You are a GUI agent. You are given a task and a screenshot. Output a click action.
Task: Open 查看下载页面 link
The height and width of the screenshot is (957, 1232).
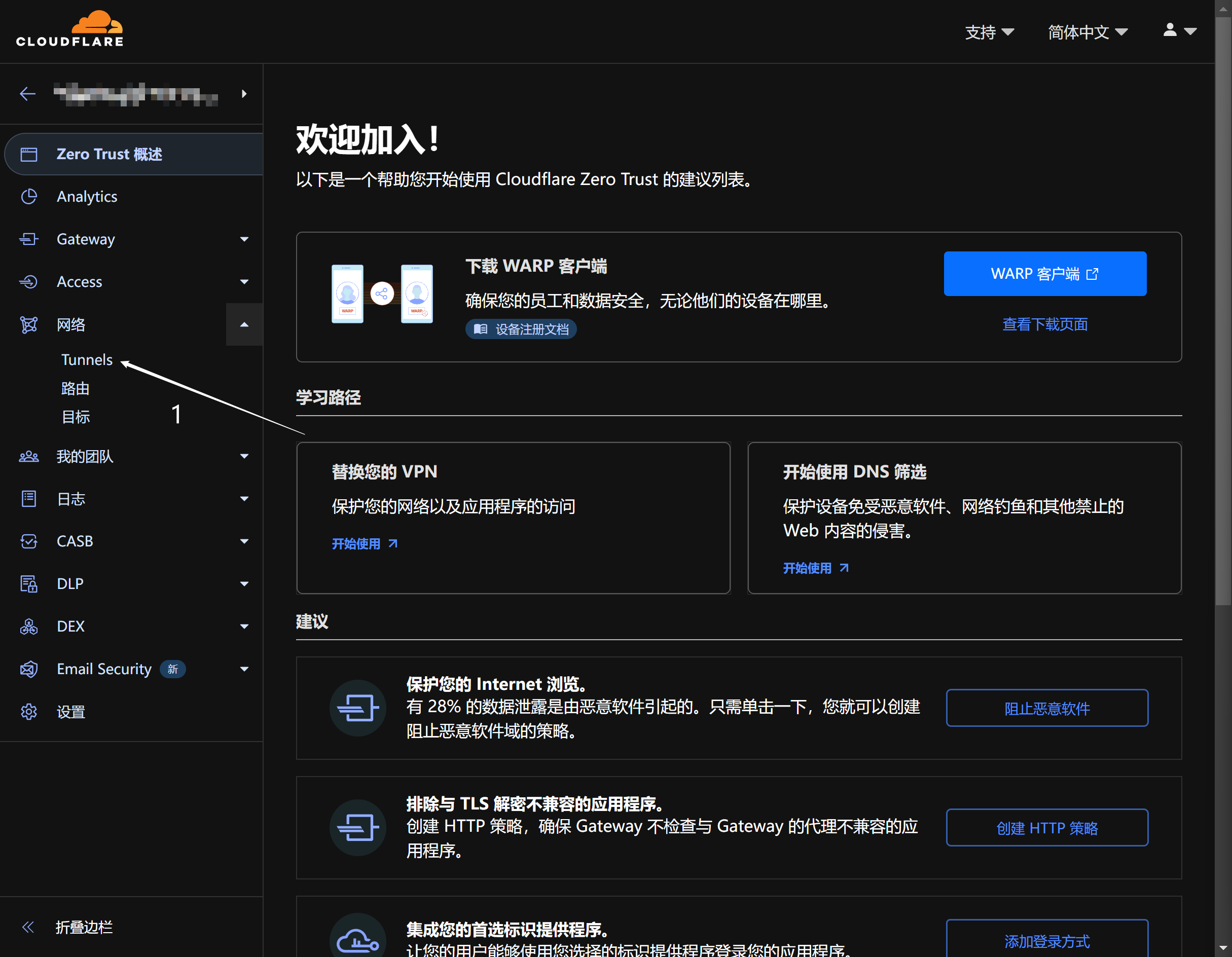tap(1045, 324)
